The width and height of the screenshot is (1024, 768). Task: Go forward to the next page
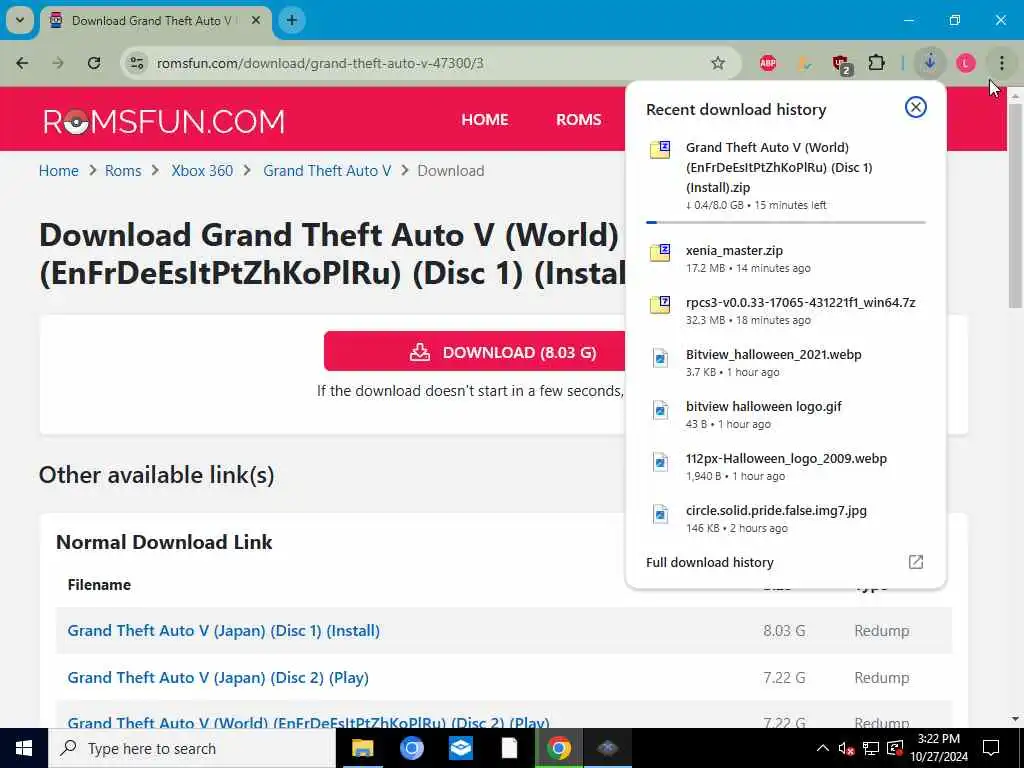pos(58,63)
